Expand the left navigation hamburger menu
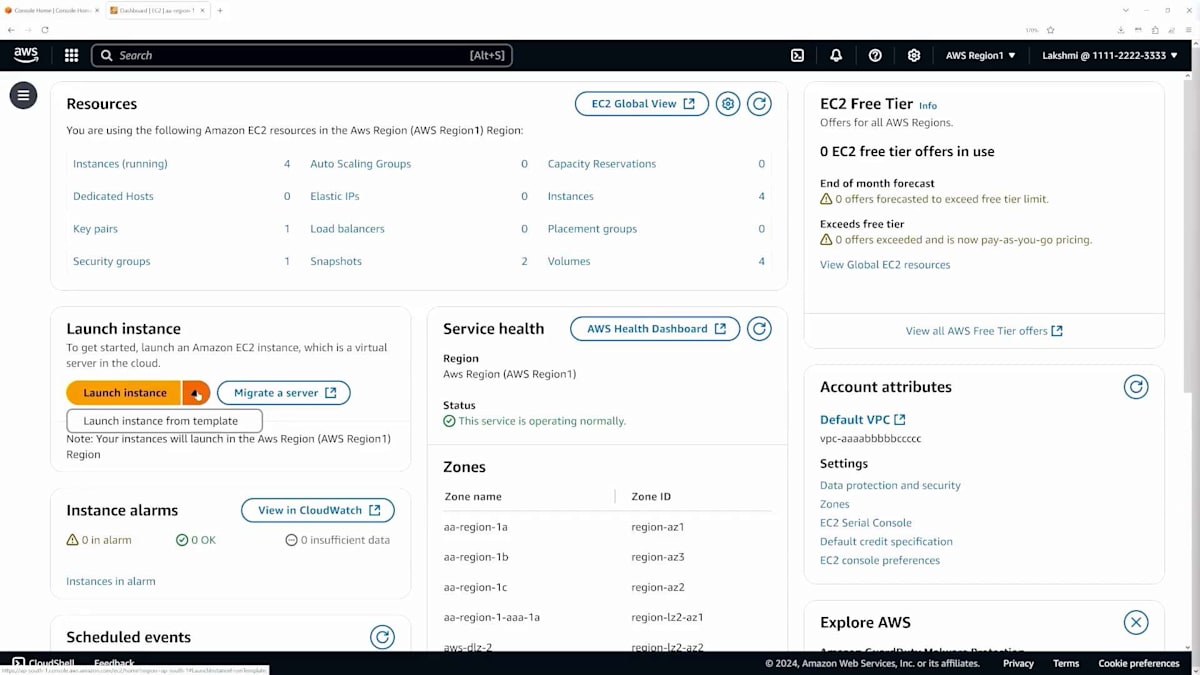The width and height of the screenshot is (1200, 675). (x=23, y=95)
